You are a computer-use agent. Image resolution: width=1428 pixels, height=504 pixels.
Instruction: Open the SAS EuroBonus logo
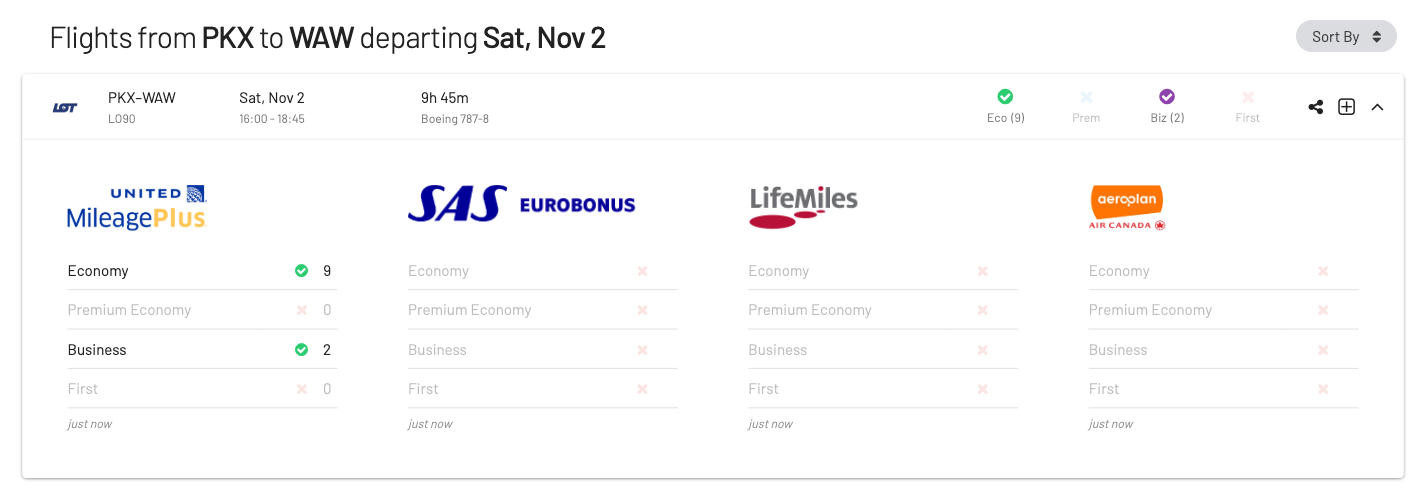(x=521, y=204)
